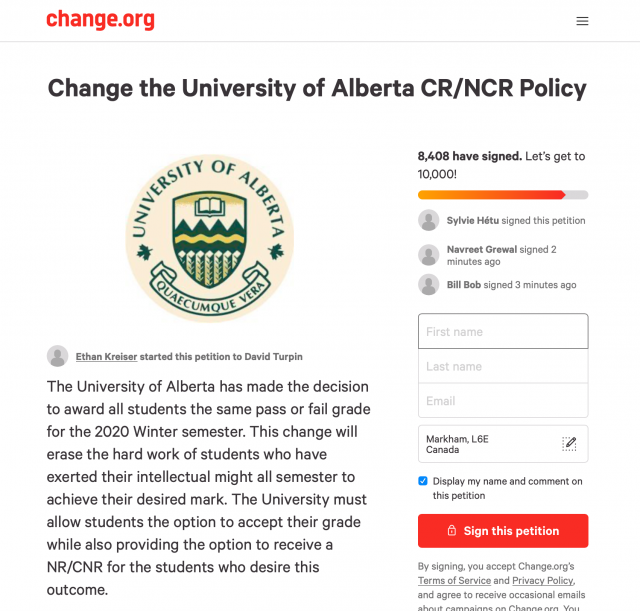Focus the Last name field
Screen dimensions: 640x611
pos(503,366)
